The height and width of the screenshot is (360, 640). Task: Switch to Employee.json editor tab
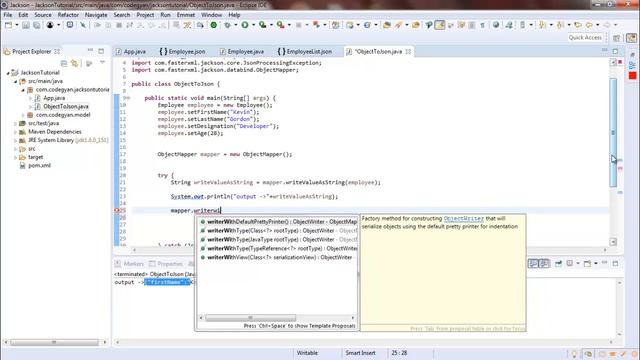(x=182, y=51)
